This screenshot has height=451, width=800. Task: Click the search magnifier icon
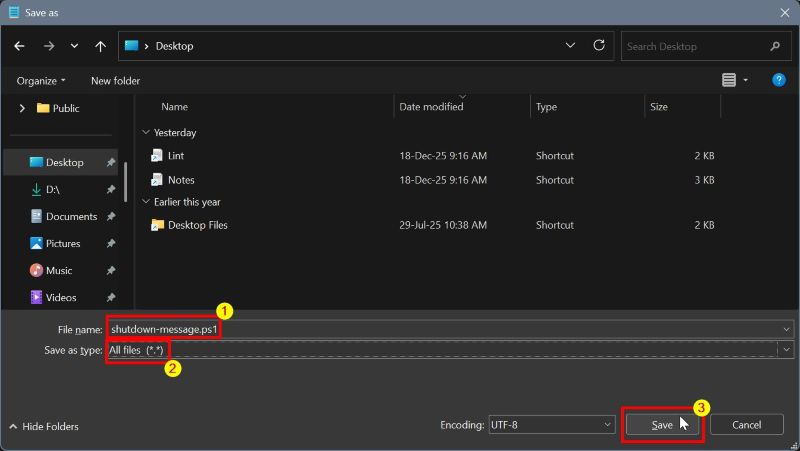(775, 46)
